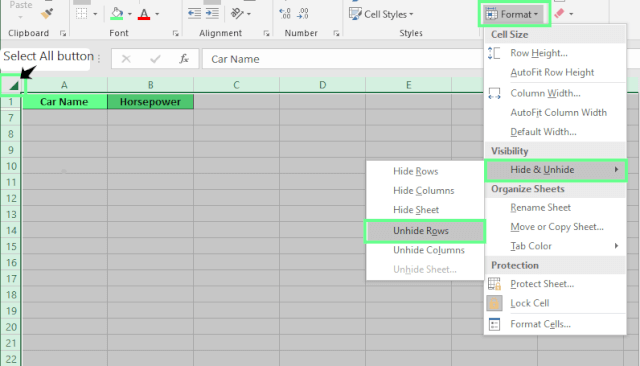Click the formula bar containing Car Name

343,59
